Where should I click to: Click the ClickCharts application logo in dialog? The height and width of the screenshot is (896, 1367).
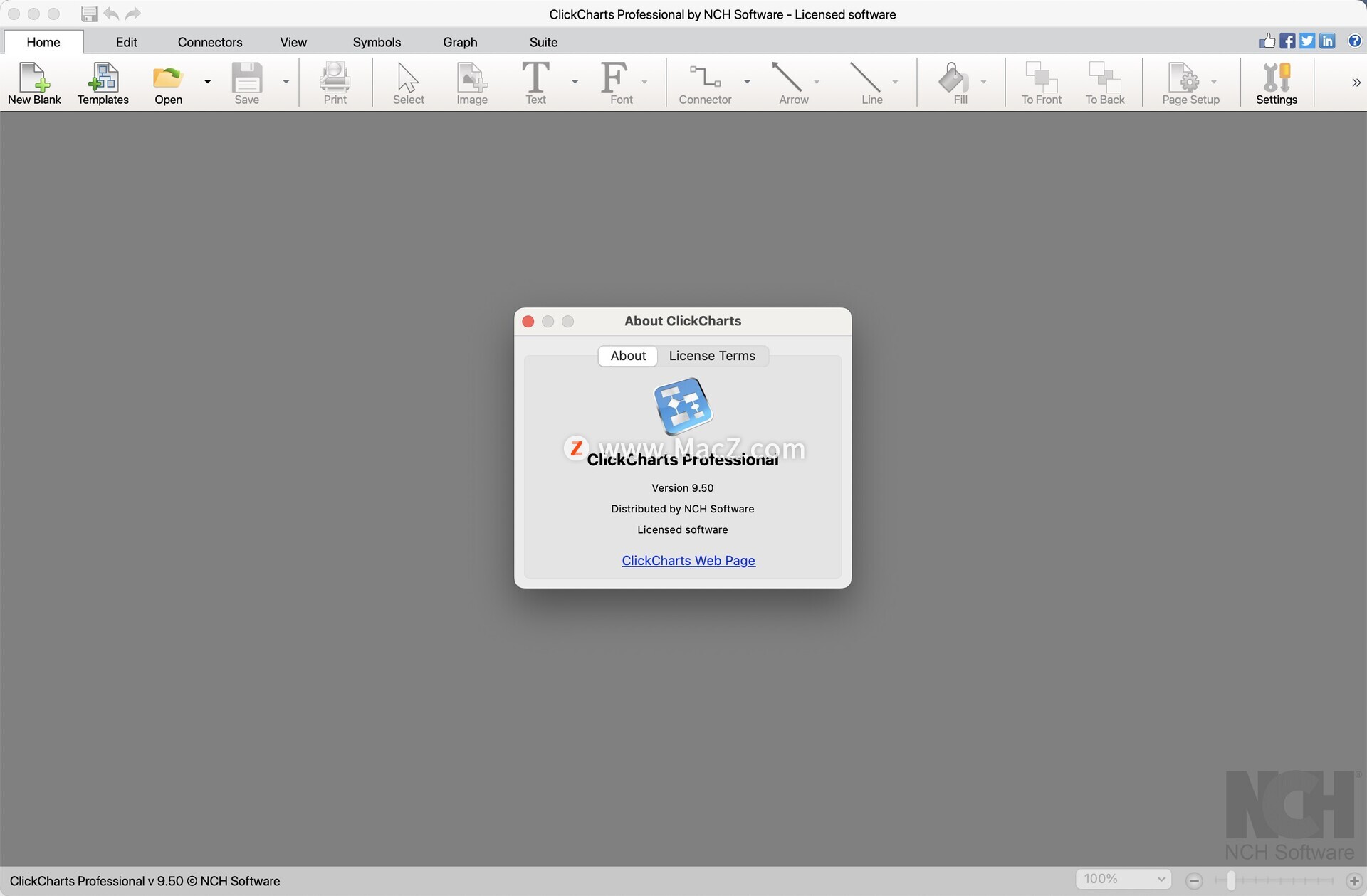683,406
